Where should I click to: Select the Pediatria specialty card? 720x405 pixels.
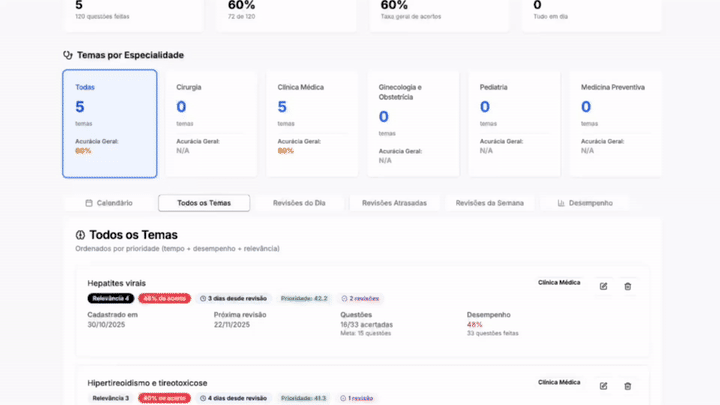[x=513, y=123]
